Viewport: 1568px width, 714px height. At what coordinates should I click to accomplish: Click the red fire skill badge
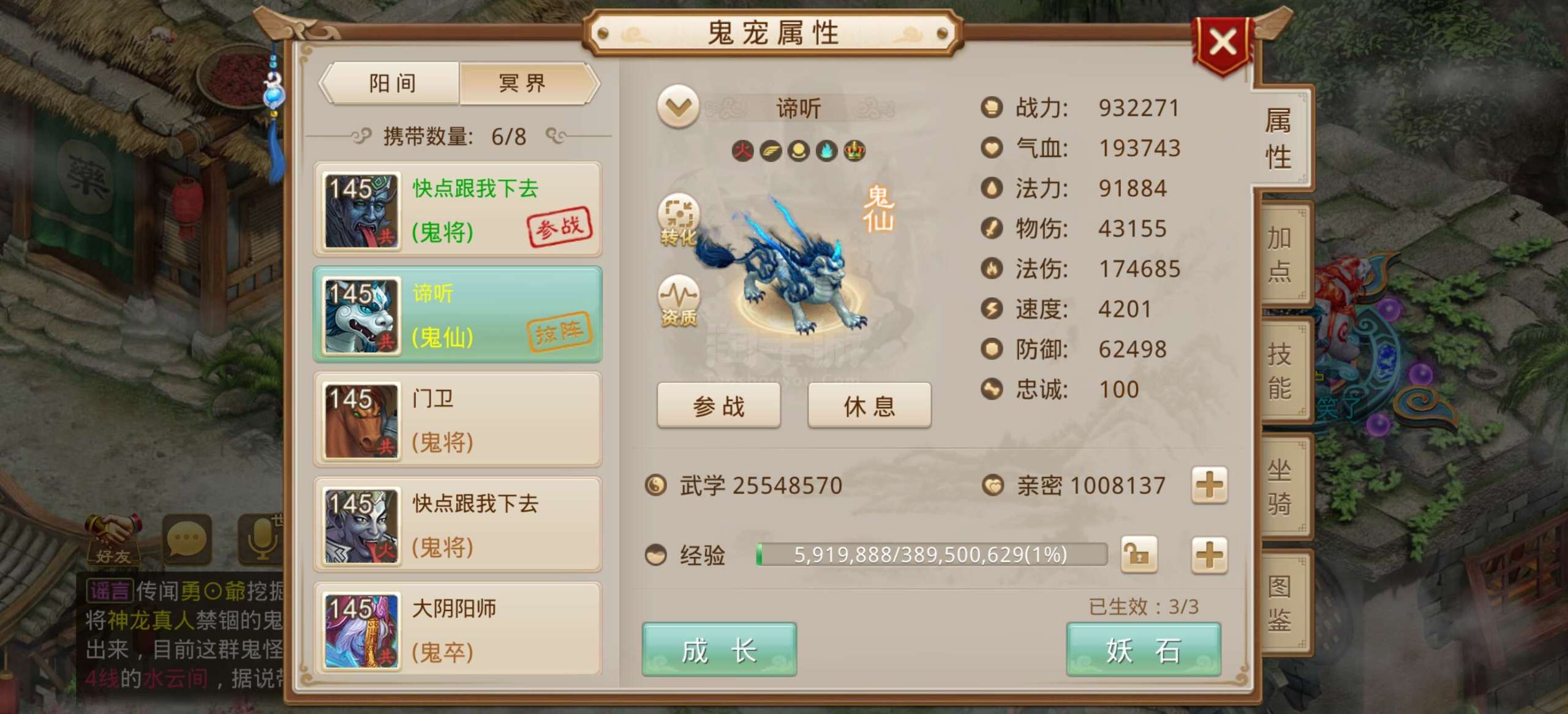(x=743, y=150)
